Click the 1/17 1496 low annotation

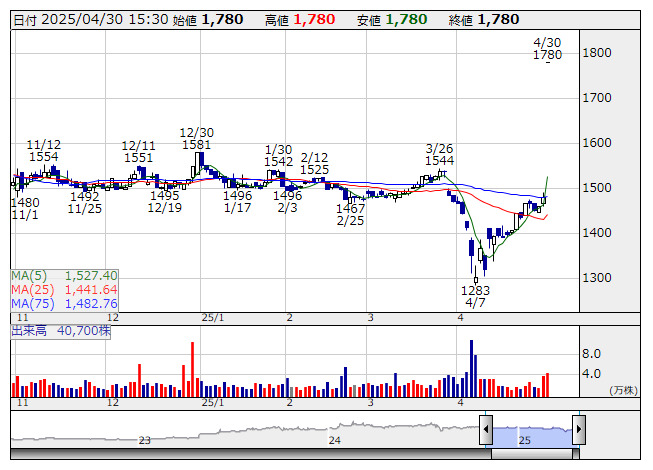pos(237,201)
